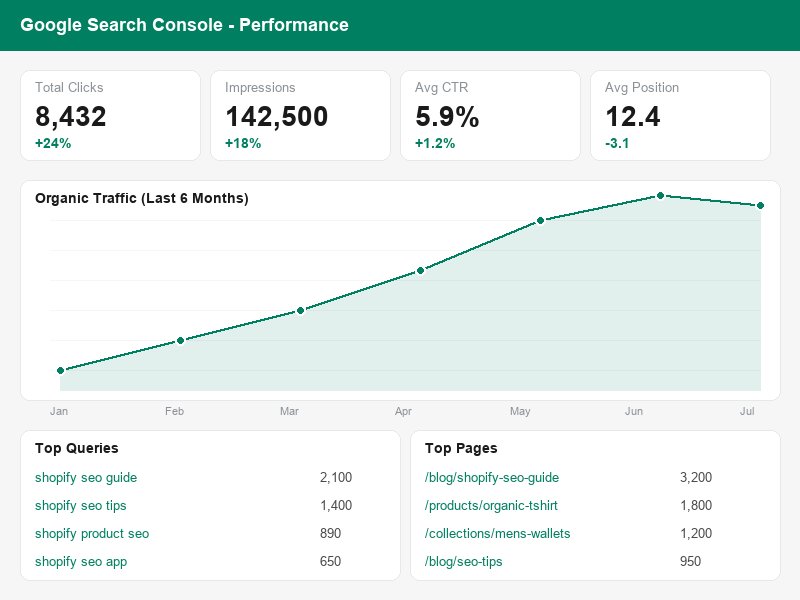Click the 2,100 clicks value in Top Queries
The width and height of the screenshot is (800, 600).
coord(336,478)
